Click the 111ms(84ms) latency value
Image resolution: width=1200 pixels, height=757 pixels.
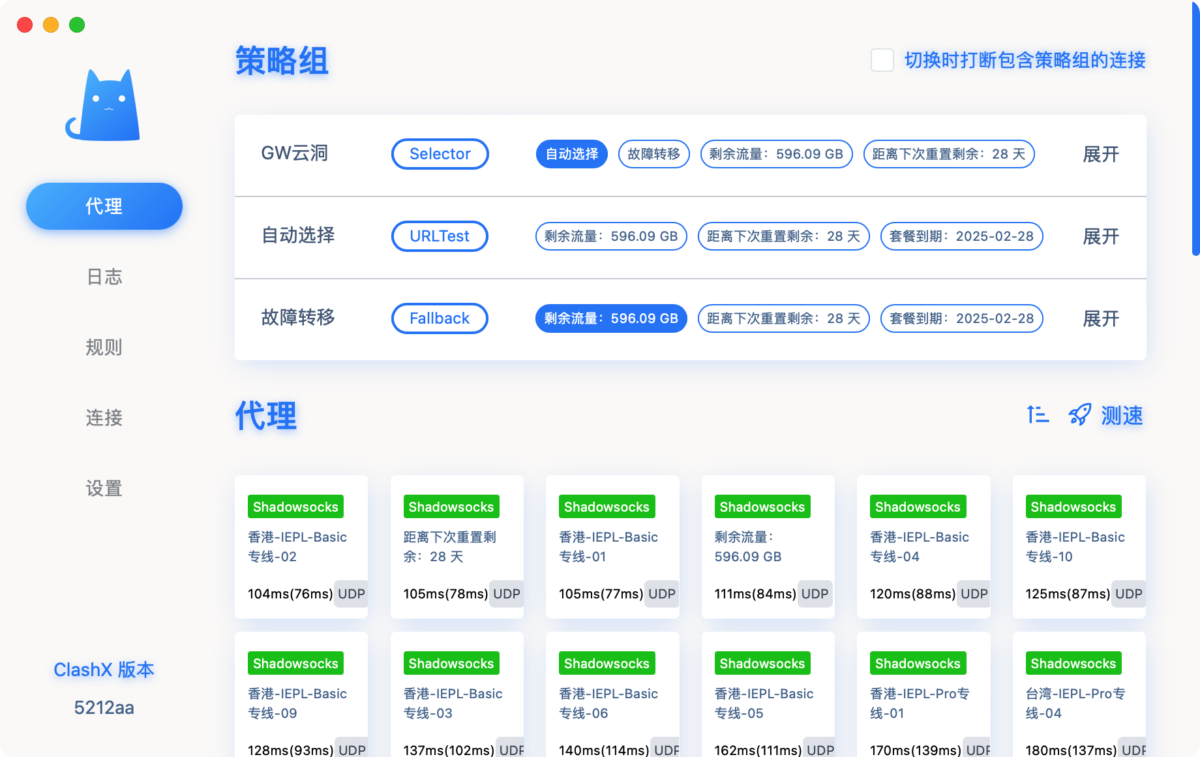click(757, 594)
